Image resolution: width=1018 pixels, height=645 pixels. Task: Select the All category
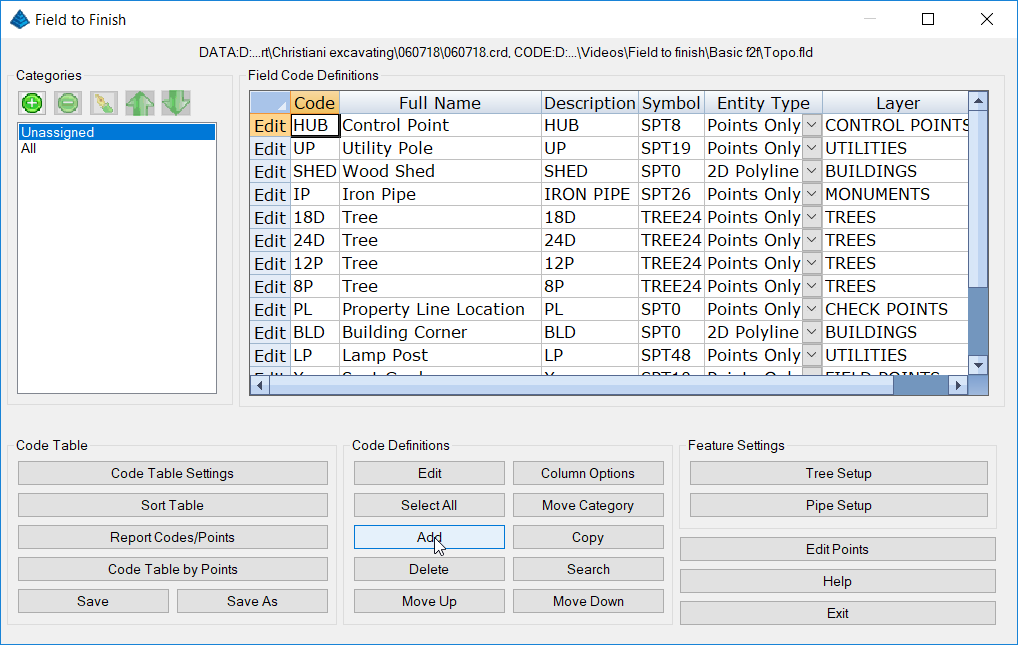[x=116, y=148]
